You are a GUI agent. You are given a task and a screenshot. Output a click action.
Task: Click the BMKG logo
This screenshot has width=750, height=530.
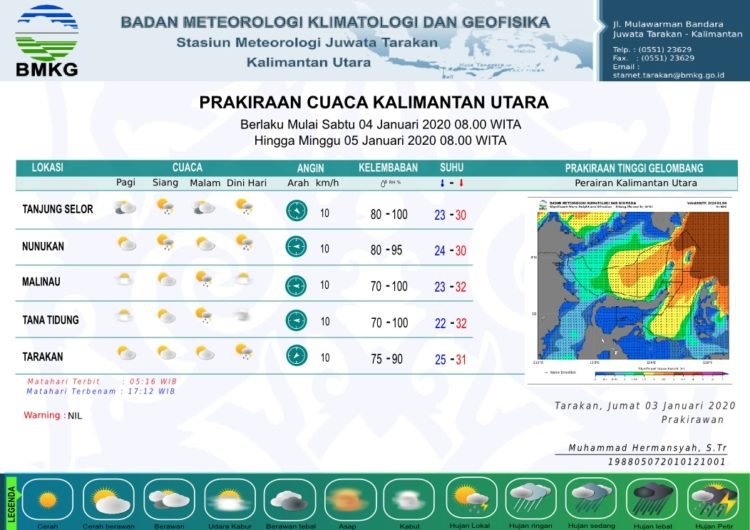pos(46,40)
